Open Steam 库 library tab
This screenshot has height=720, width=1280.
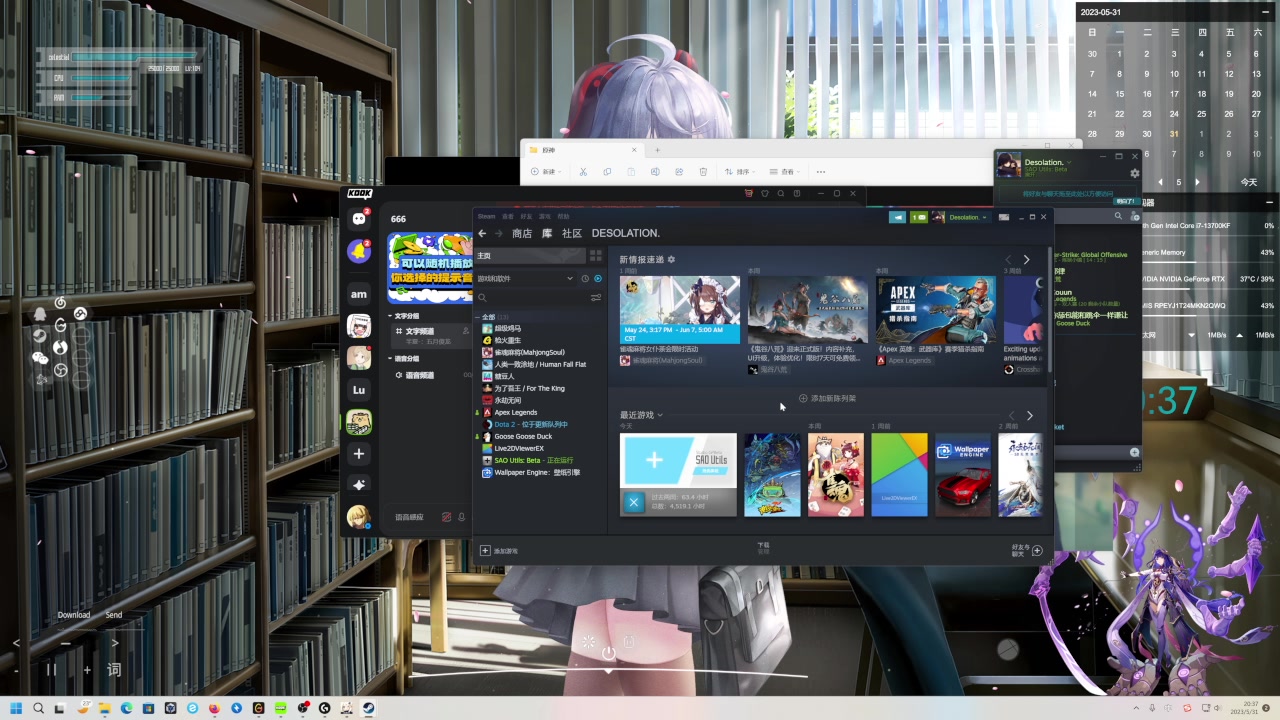point(547,233)
